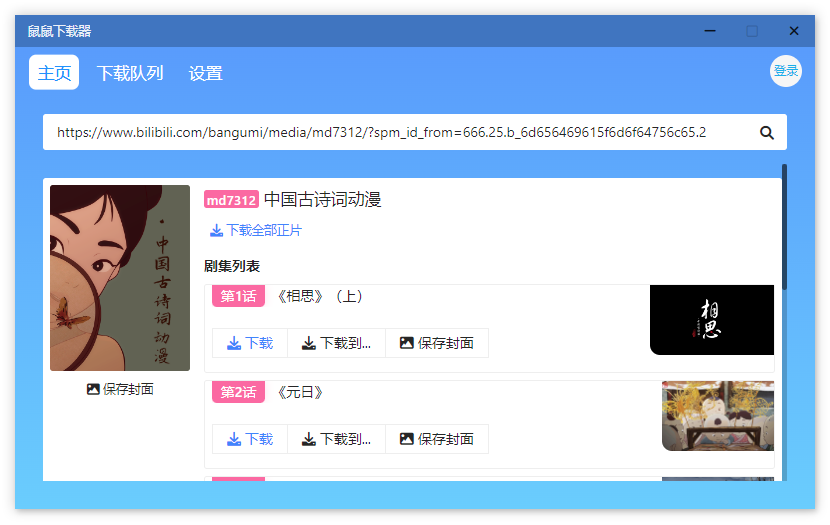
Task: Click 下载到... for 第2话
Action: (x=336, y=439)
